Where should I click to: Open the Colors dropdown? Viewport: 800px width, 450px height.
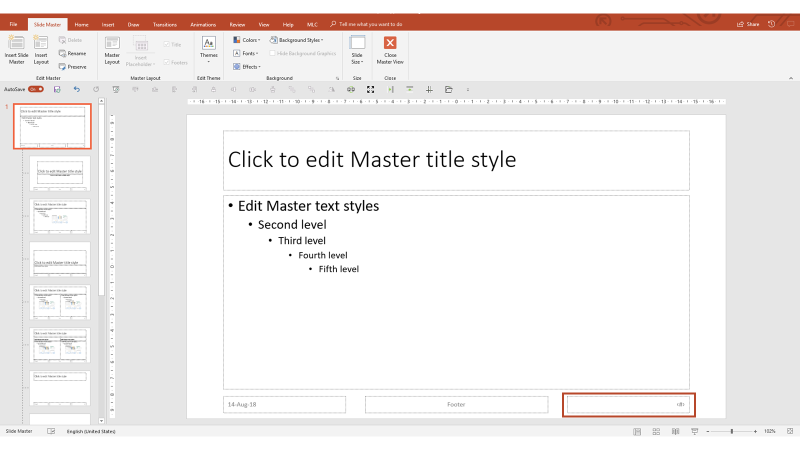click(x=247, y=40)
